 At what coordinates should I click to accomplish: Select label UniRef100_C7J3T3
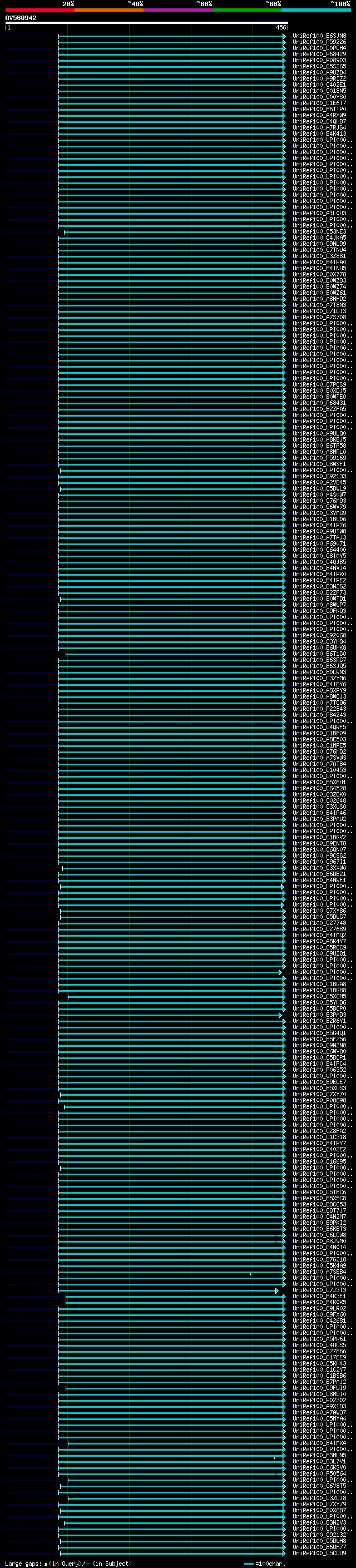click(x=319, y=1290)
